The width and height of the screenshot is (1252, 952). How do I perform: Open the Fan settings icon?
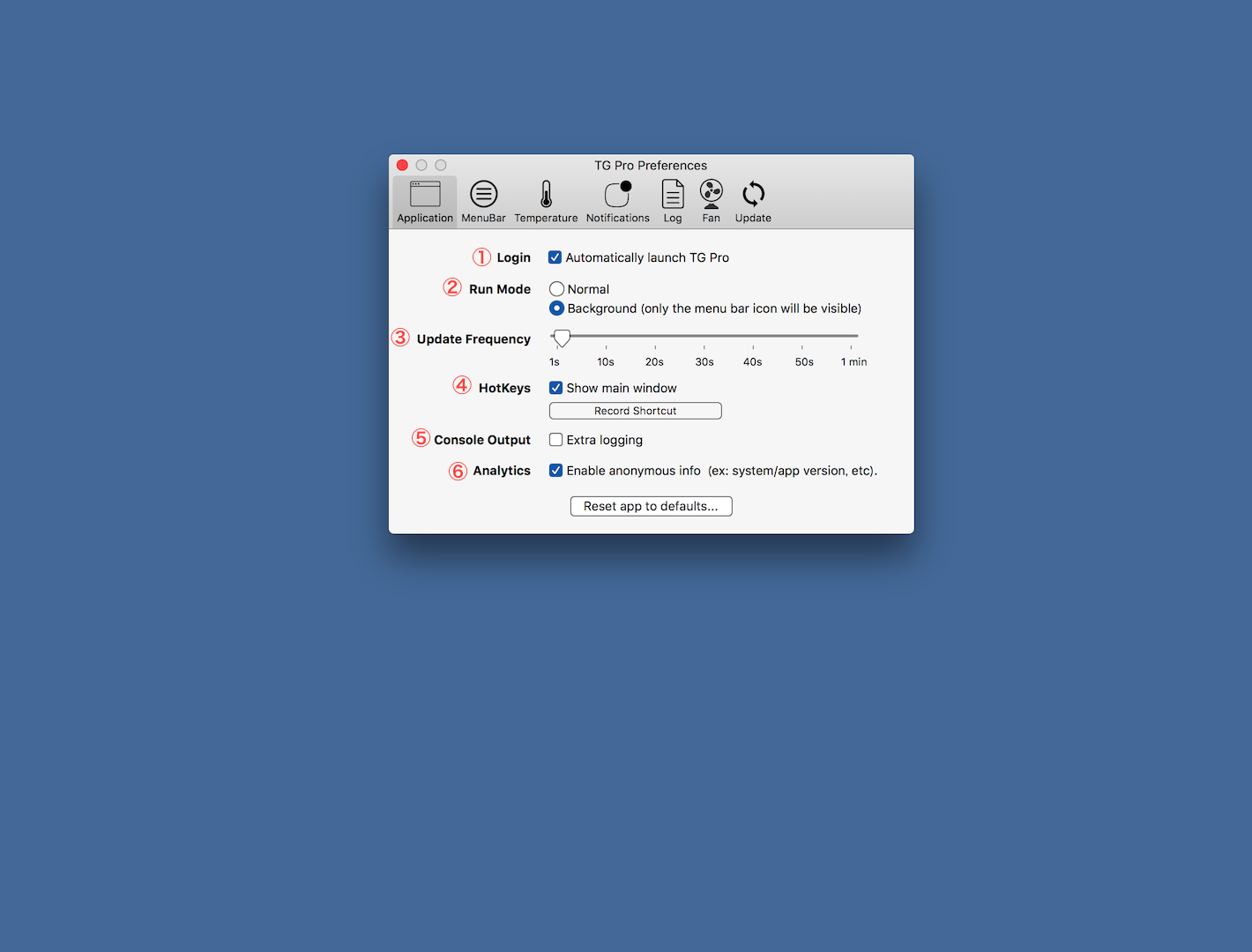pos(711,195)
